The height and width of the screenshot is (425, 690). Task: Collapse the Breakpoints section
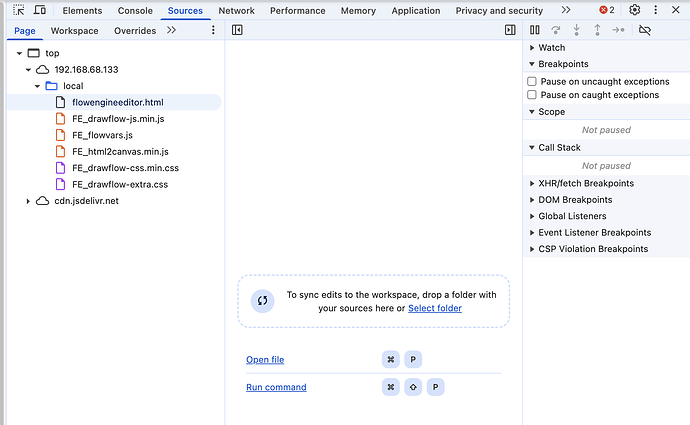532,64
